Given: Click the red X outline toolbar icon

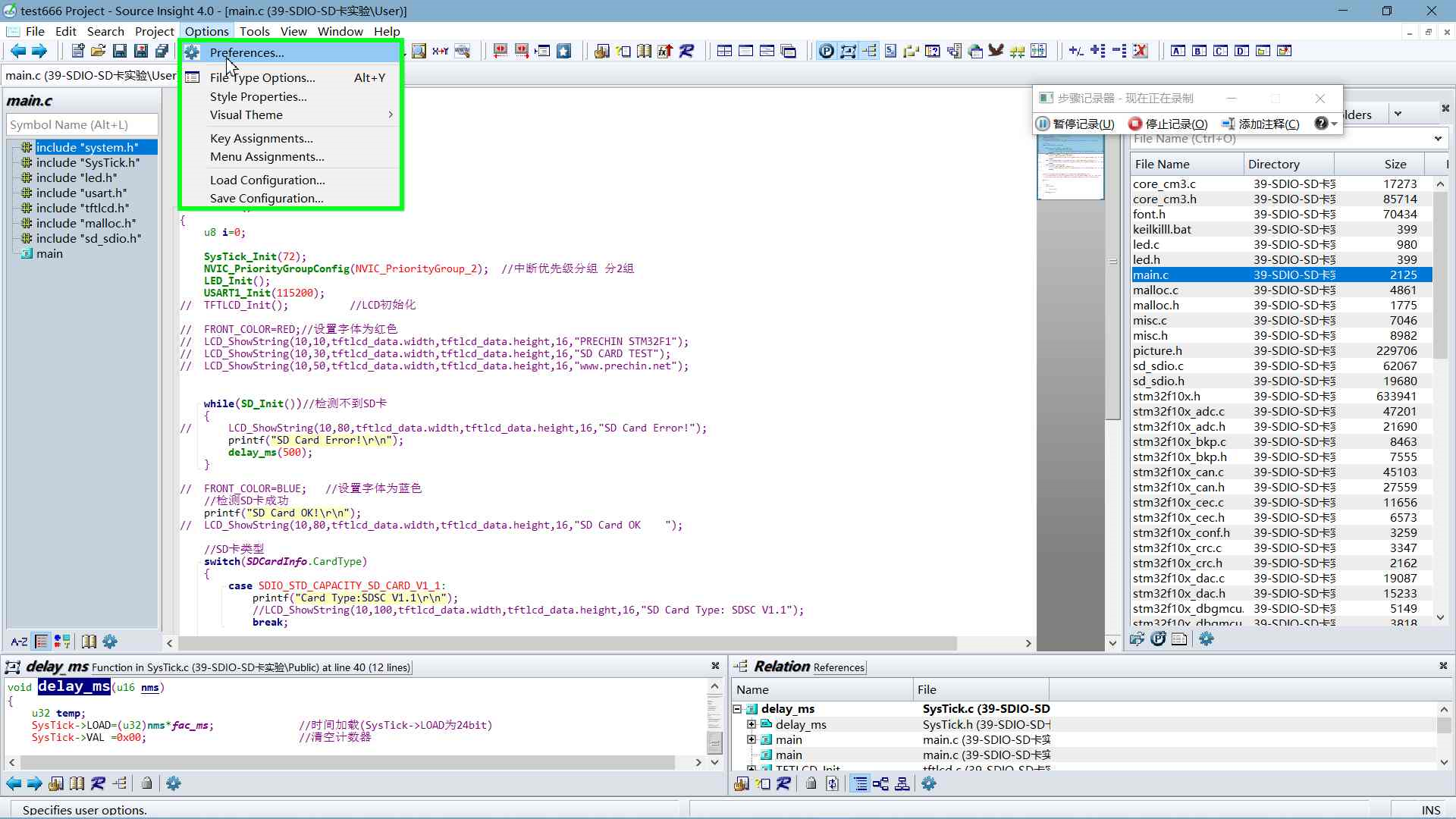Looking at the screenshot, I should (1140, 51).
